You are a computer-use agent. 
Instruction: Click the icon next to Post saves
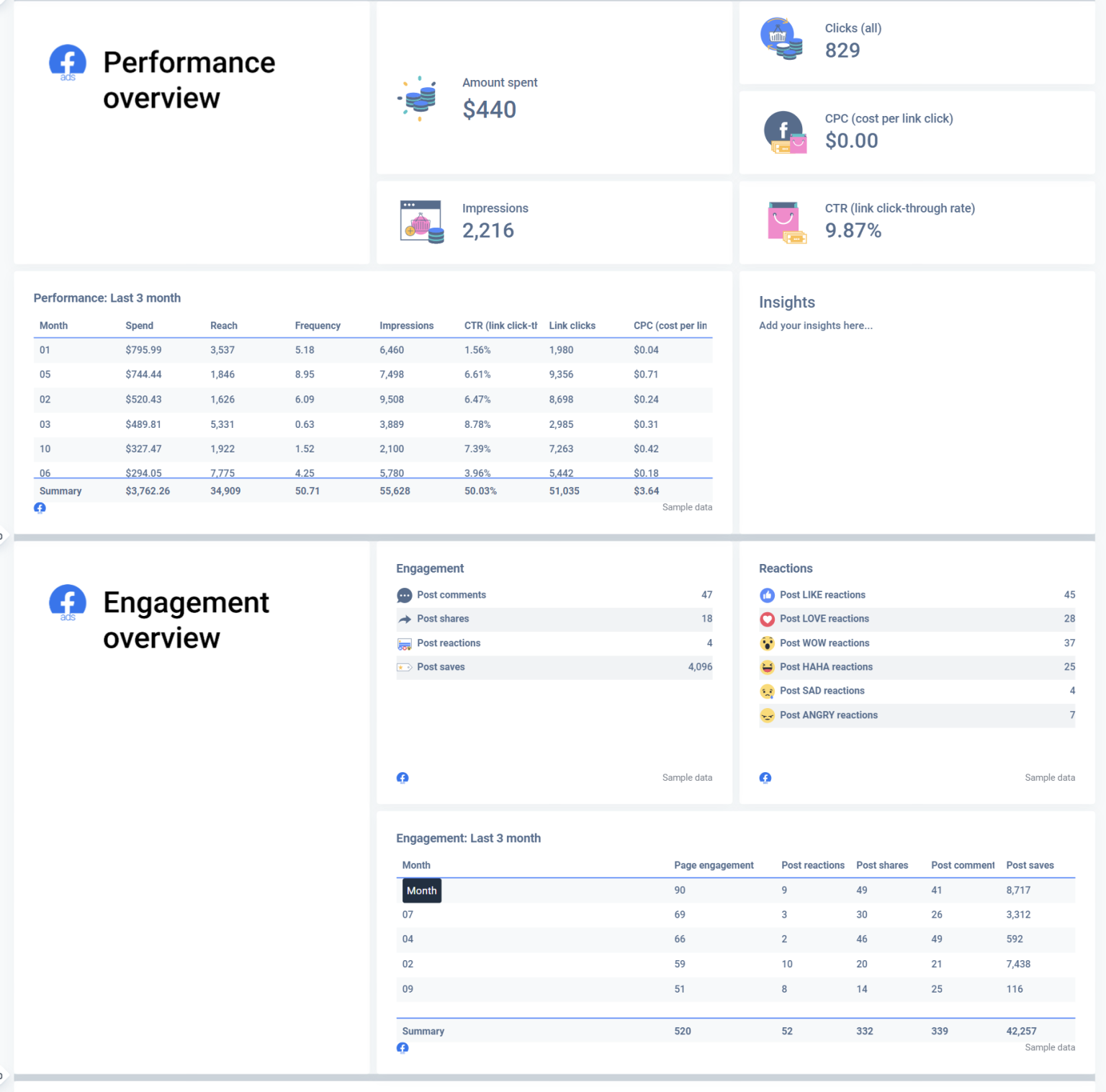pos(404,667)
